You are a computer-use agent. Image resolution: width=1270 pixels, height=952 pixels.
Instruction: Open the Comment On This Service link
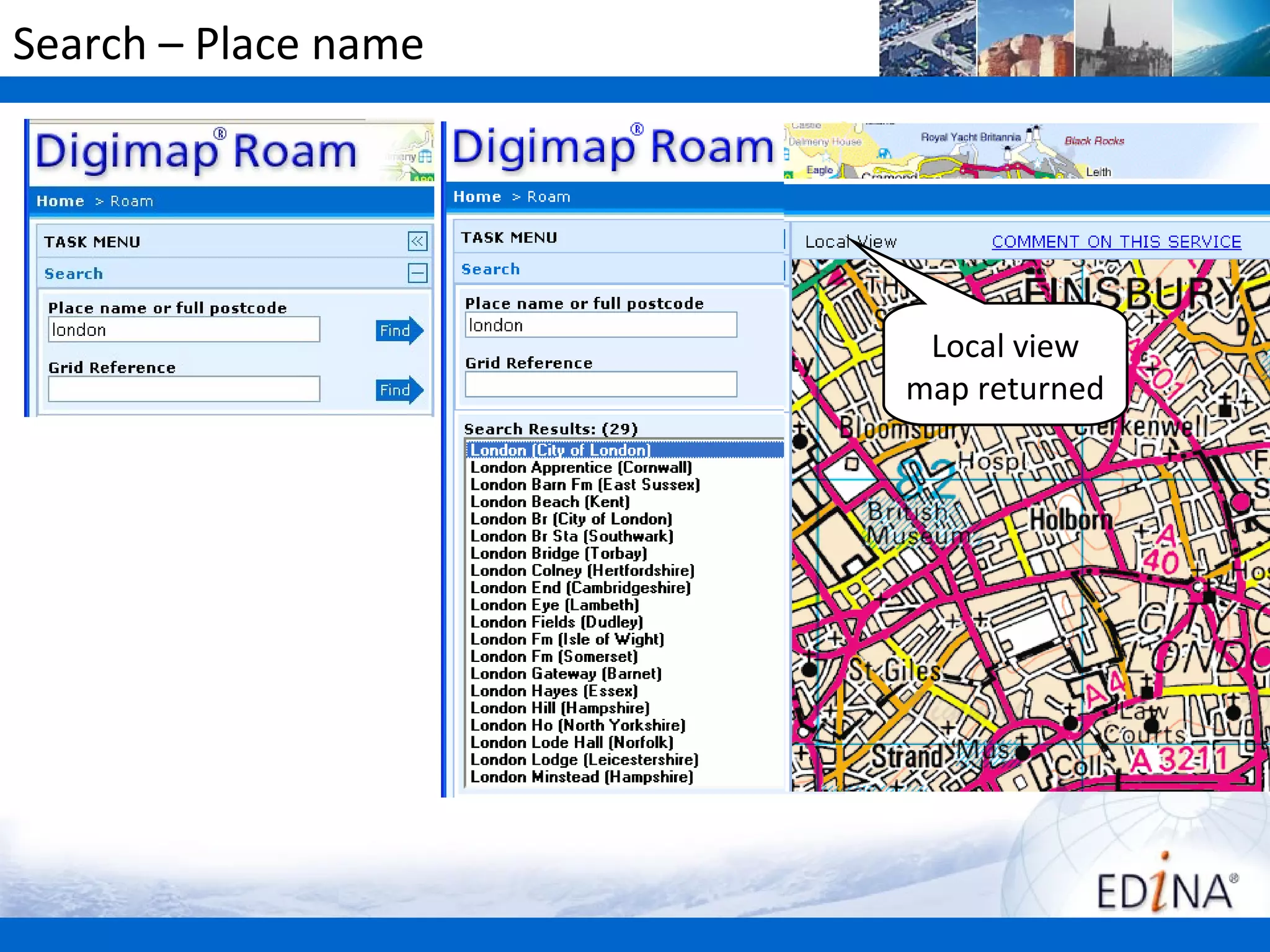pyautogui.click(x=1116, y=242)
